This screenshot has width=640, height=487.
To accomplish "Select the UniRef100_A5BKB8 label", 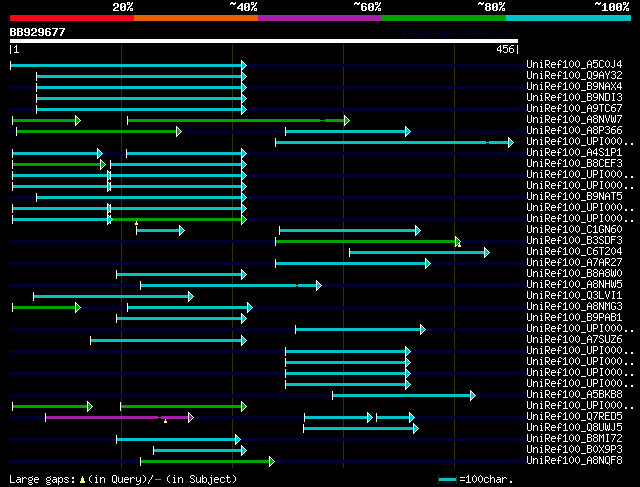I will coord(574,395).
